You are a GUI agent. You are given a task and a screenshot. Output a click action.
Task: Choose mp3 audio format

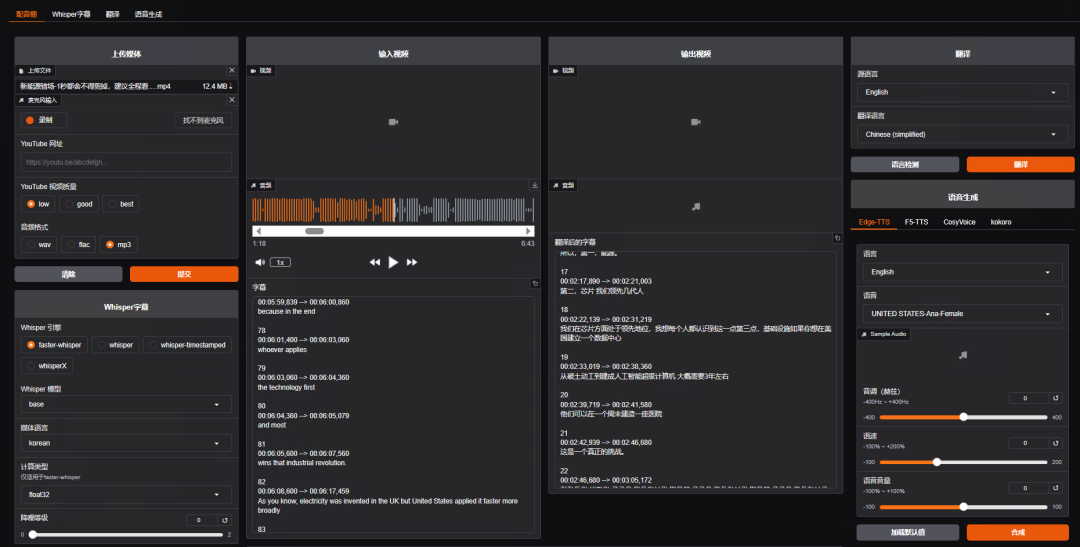[118, 245]
